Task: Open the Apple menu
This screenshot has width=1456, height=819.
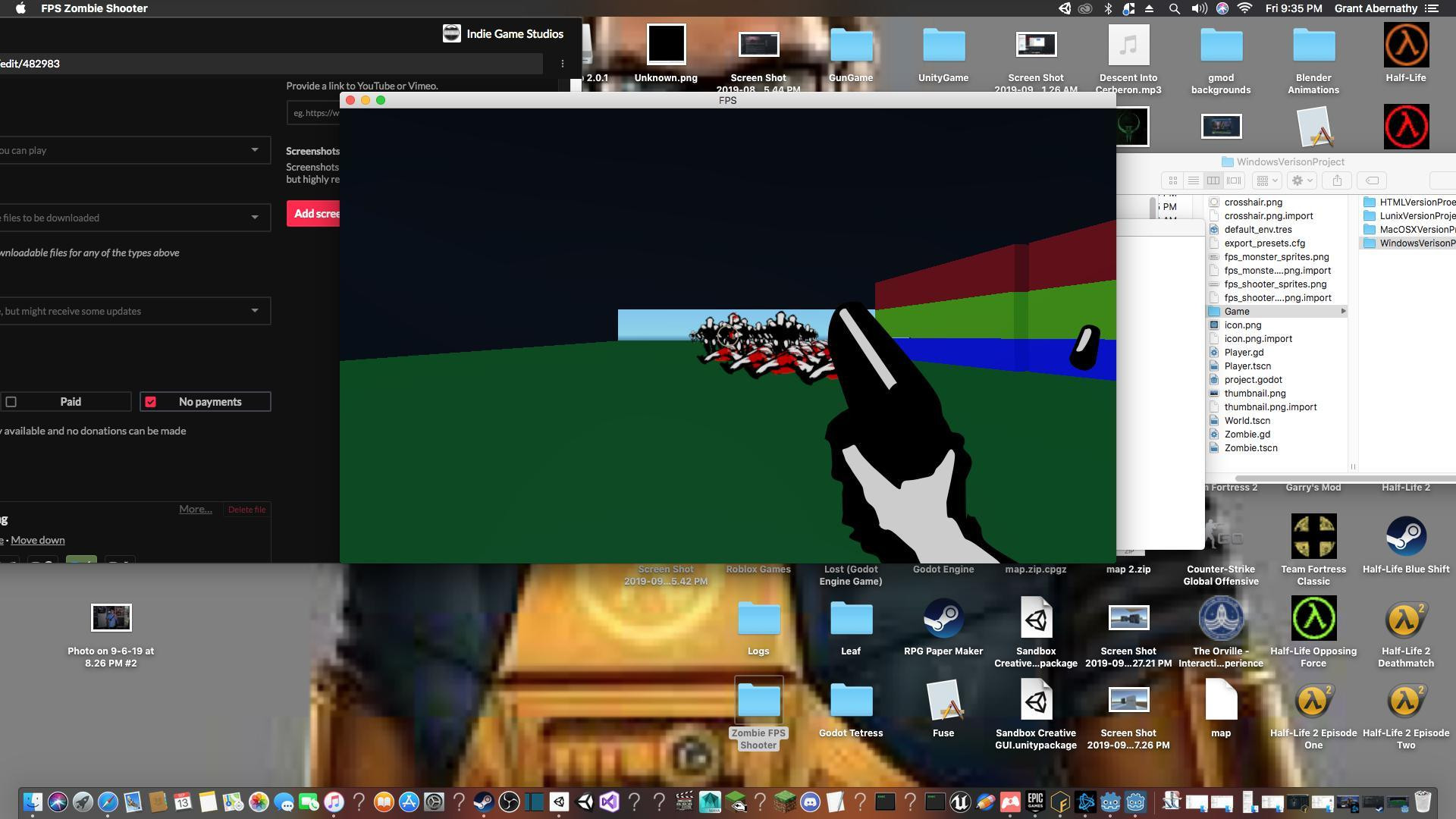Action: point(20,8)
